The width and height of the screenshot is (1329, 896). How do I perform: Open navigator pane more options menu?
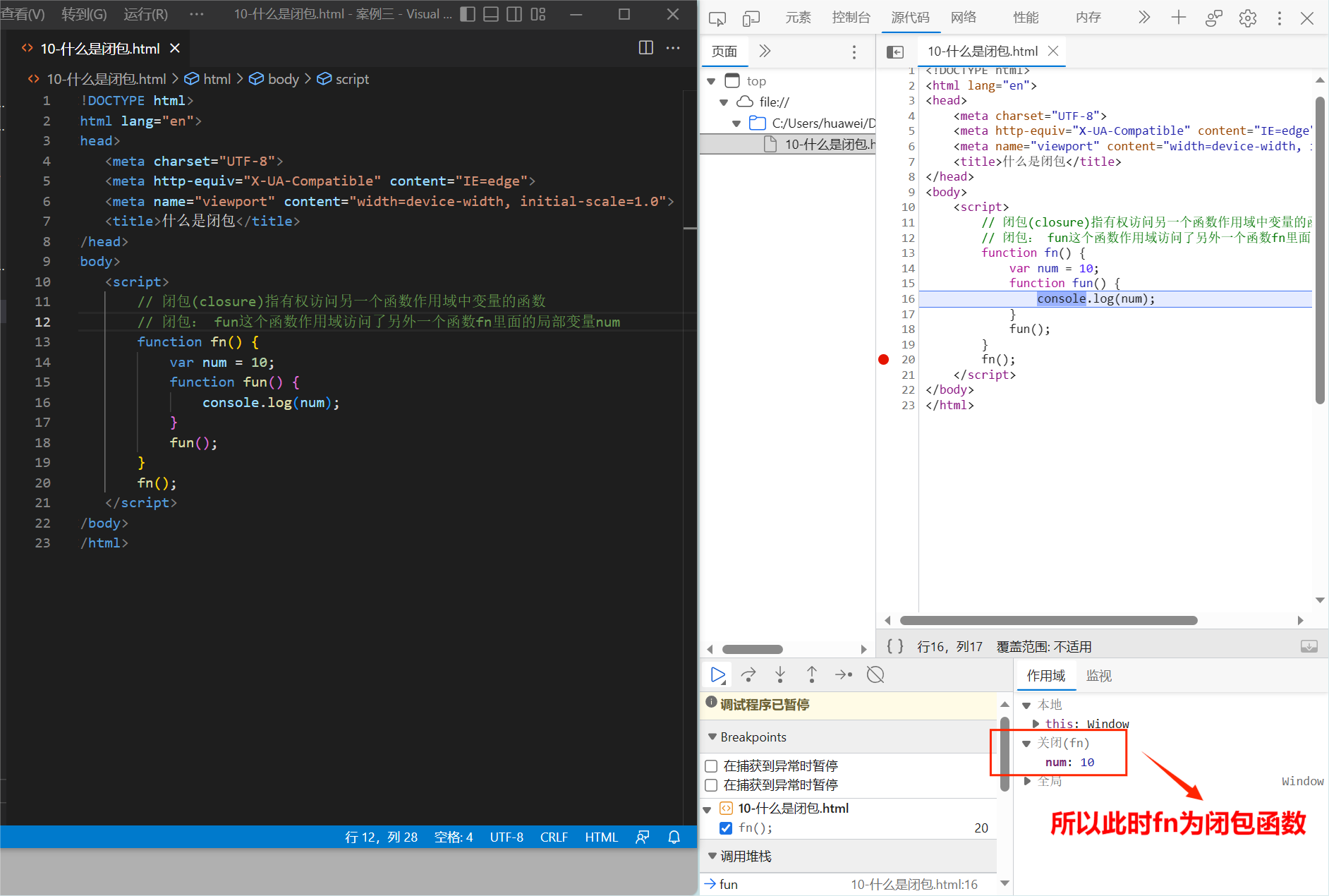tap(854, 52)
